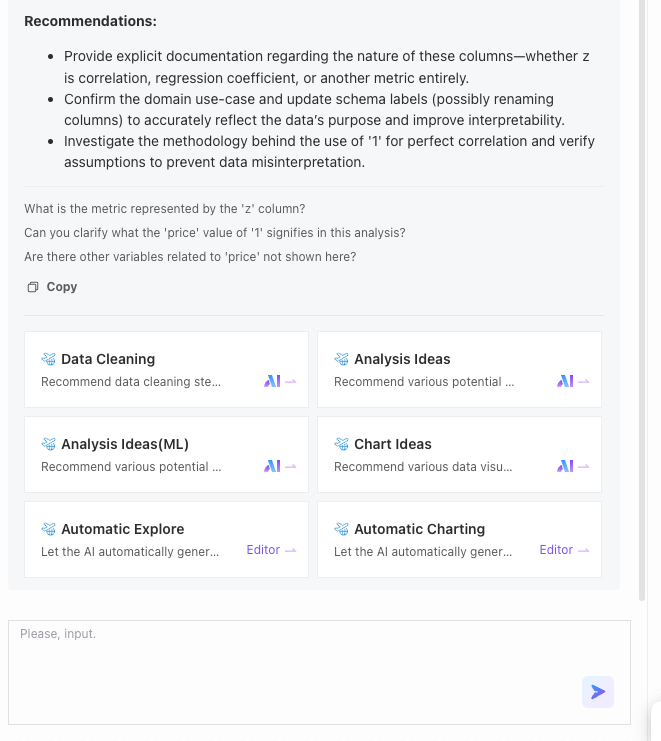661x741 pixels.
Task: Click AI arrow icon on Analysis Ideas(ML) card
Action: pos(279,466)
